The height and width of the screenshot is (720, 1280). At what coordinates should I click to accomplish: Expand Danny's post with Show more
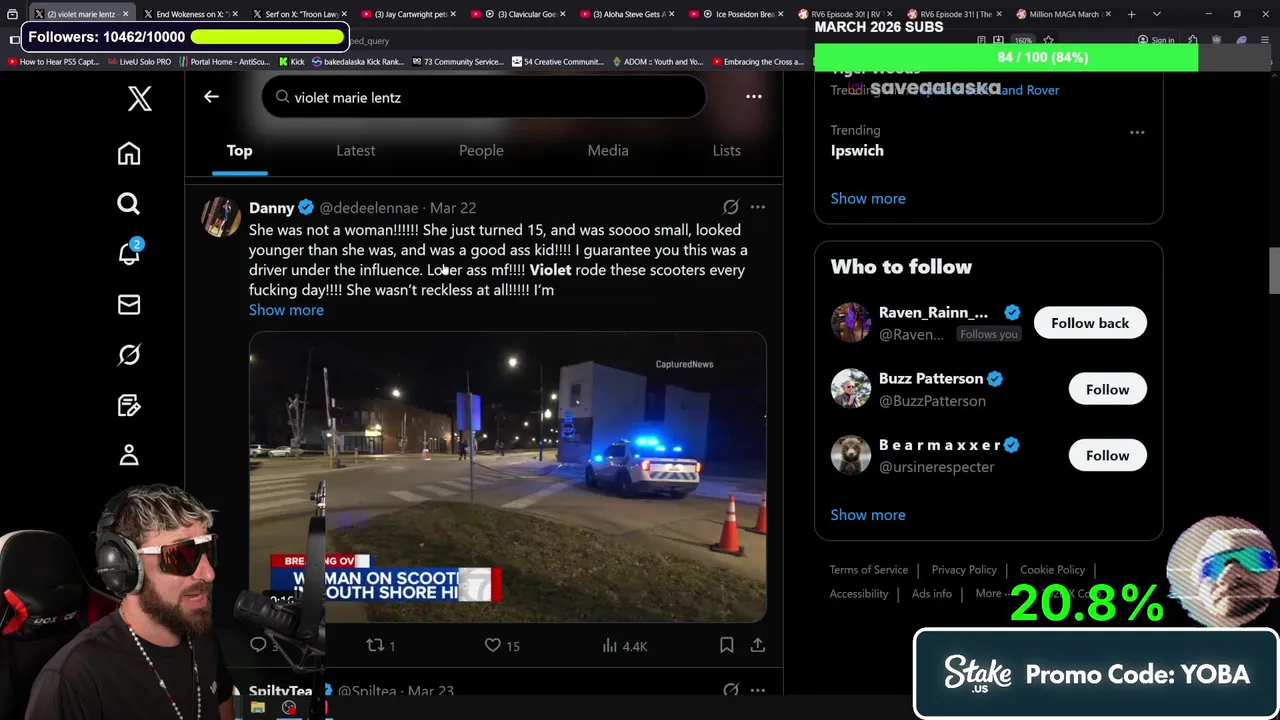286,310
